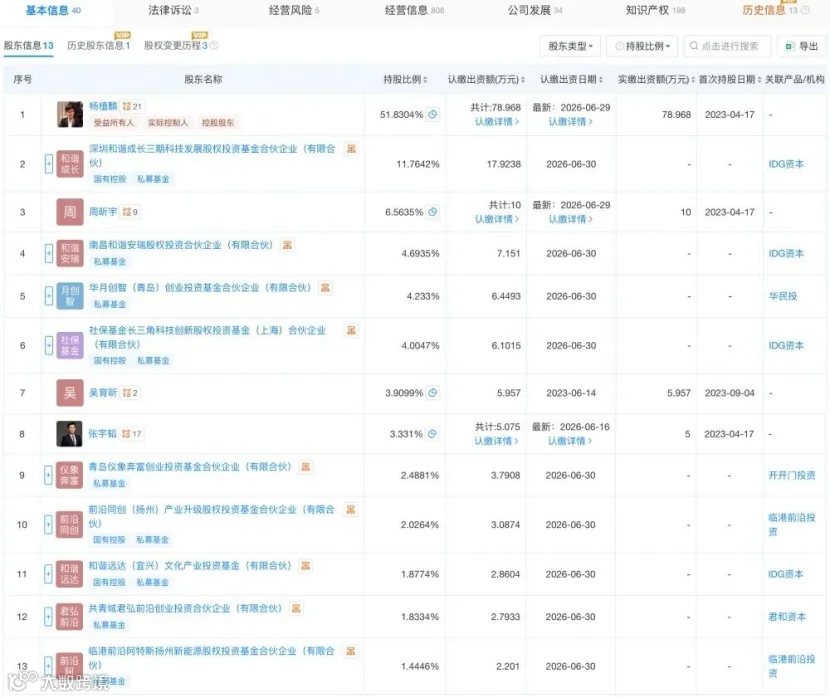Expand the 前沿同创（扬州） shareholder row

[x=48, y=524]
